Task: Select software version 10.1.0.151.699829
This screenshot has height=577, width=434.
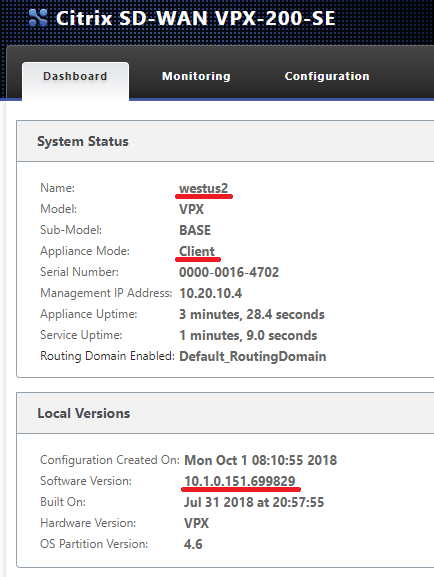Action: coord(240,481)
